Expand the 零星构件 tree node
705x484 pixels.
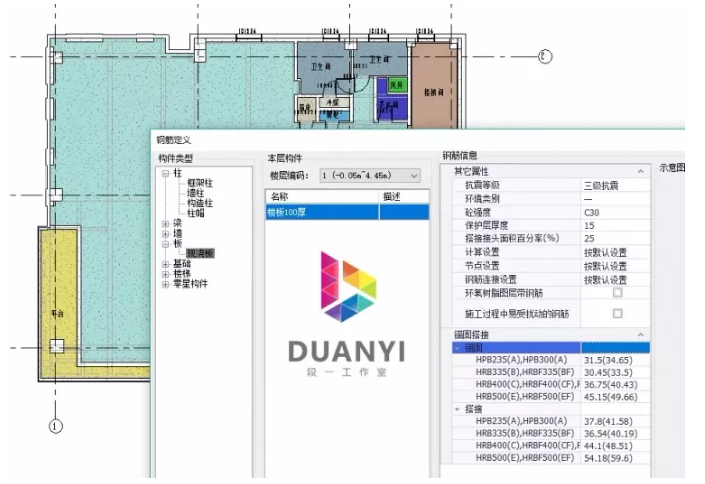pyautogui.click(x=165, y=284)
